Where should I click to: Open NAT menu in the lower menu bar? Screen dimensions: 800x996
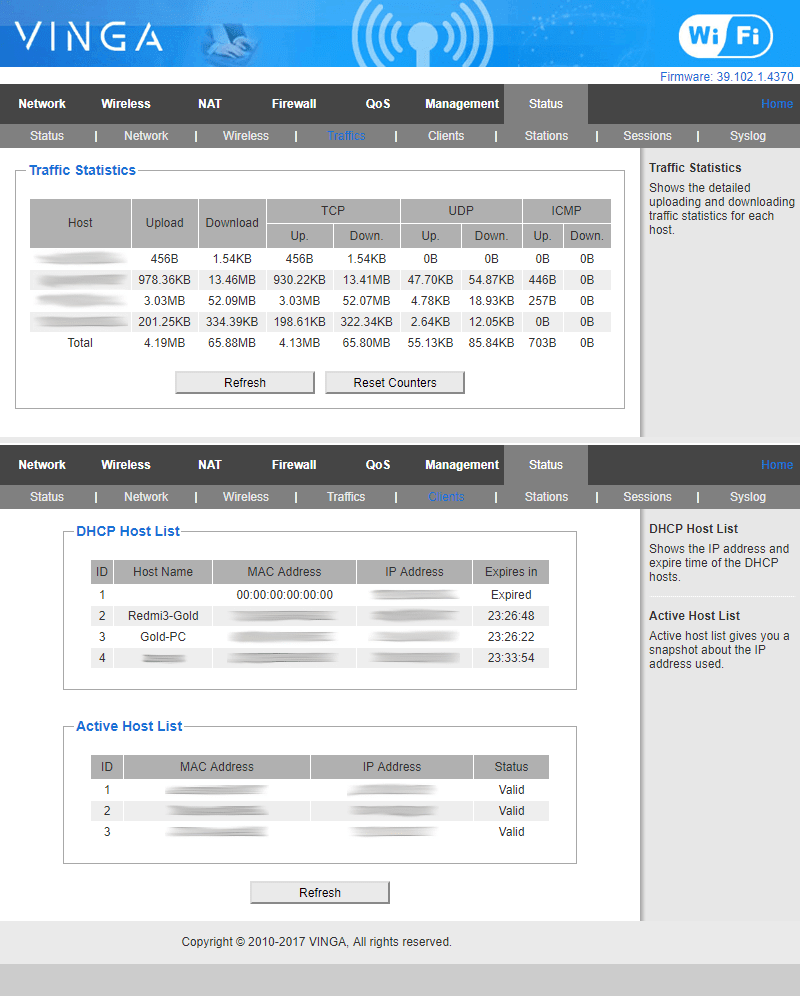click(x=210, y=465)
